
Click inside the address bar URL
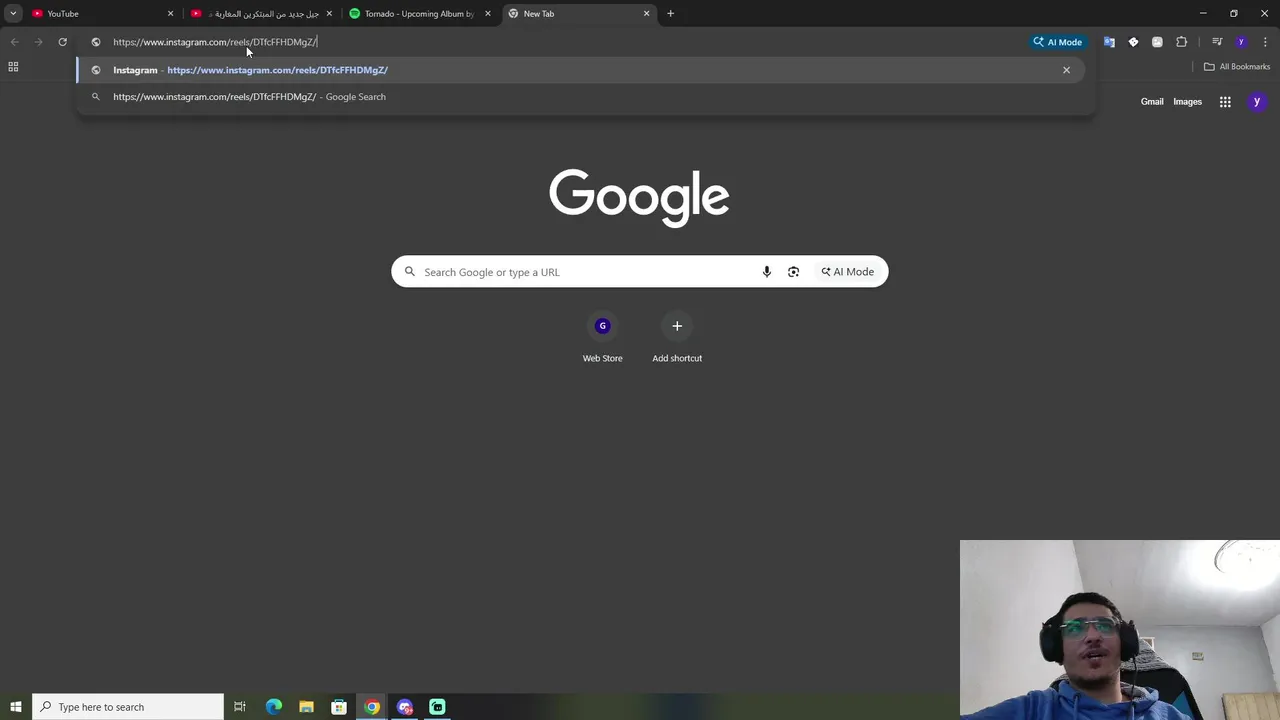pos(215,42)
